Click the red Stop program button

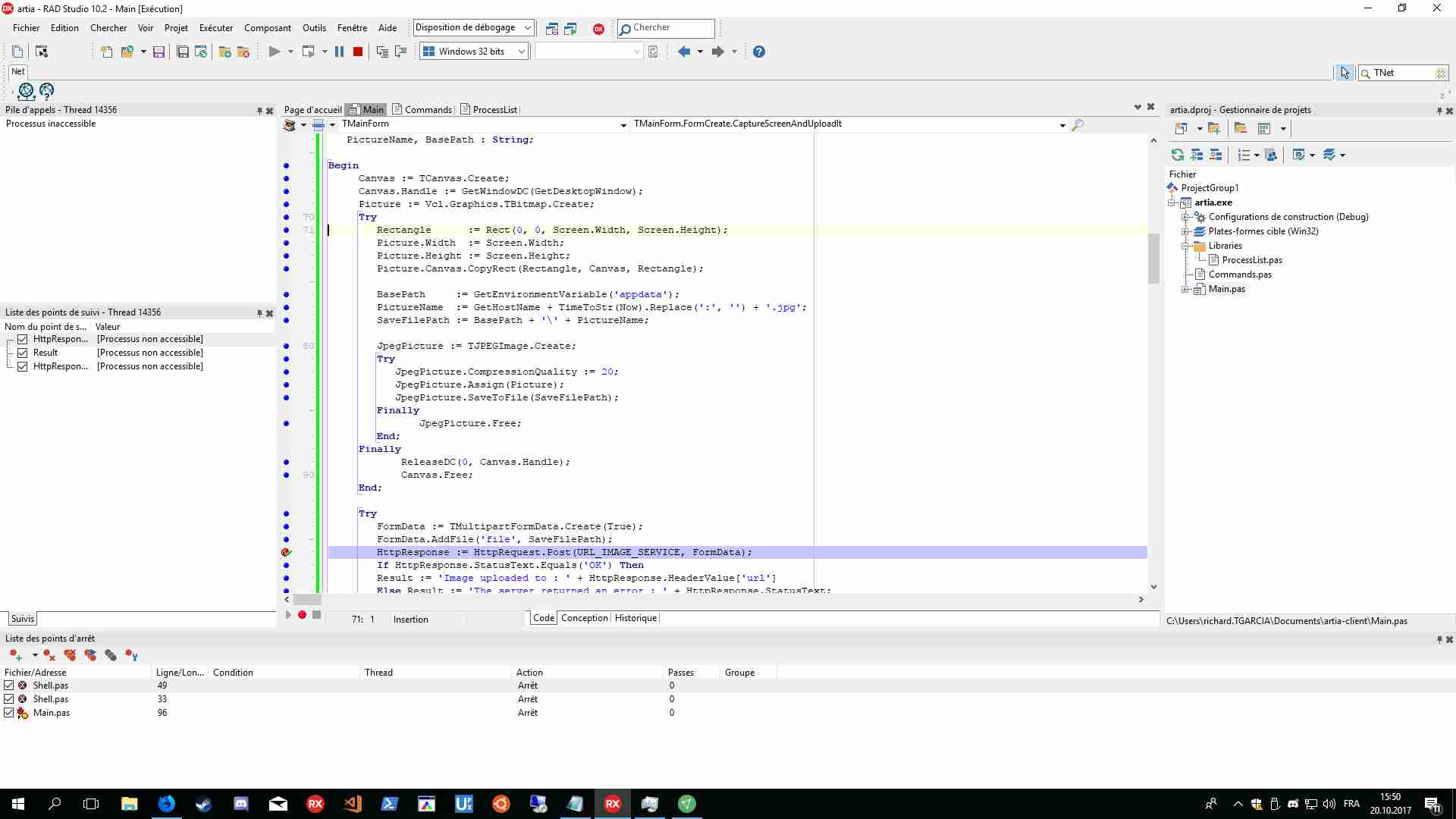(x=358, y=52)
